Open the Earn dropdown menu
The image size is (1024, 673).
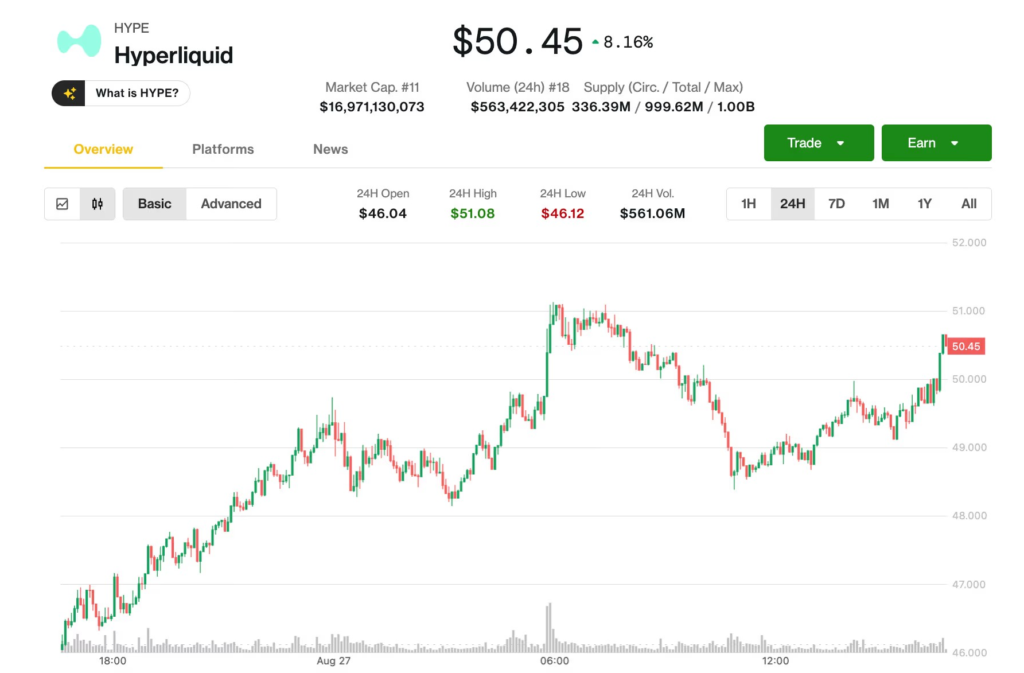pos(936,143)
